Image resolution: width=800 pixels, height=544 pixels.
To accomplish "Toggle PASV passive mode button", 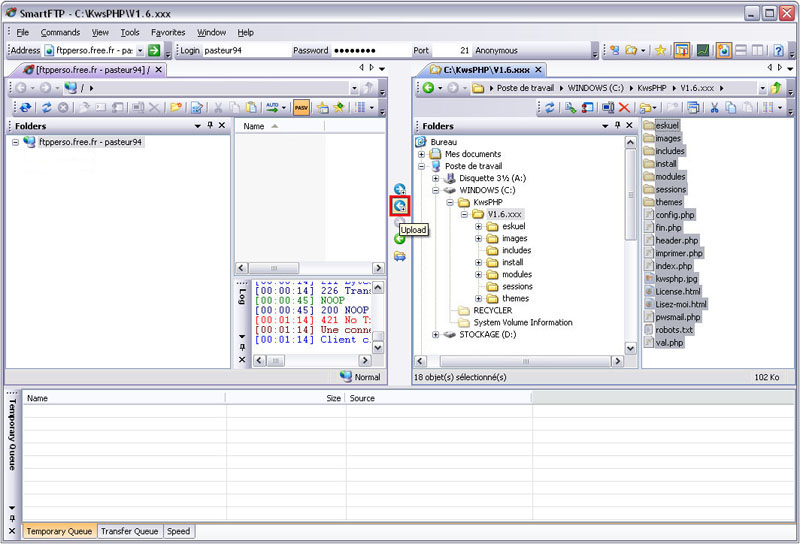I will 302,108.
